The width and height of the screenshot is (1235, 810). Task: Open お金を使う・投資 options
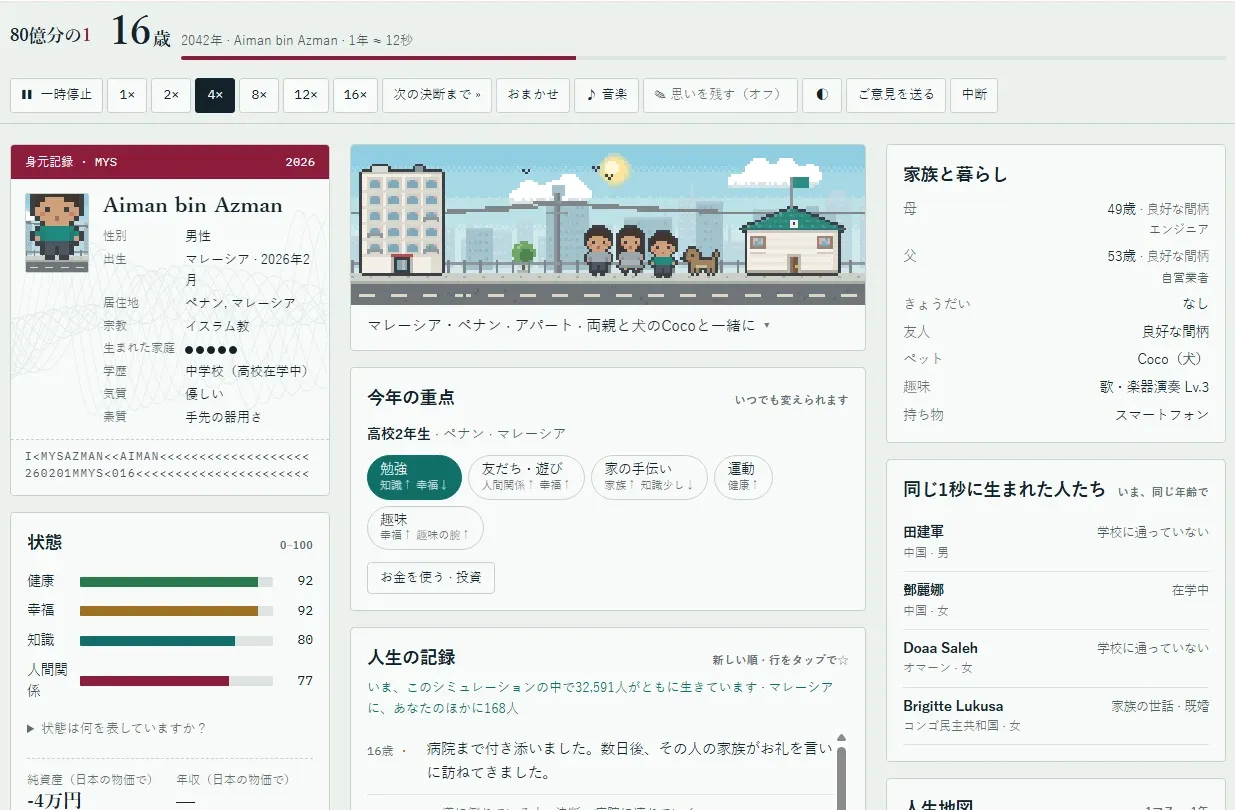click(x=431, y=578)
